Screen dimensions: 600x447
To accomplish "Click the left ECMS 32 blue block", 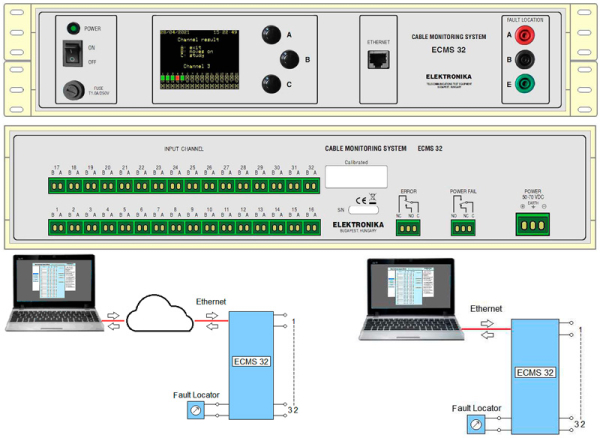I will pyautogui.click(x=250, y=358).
